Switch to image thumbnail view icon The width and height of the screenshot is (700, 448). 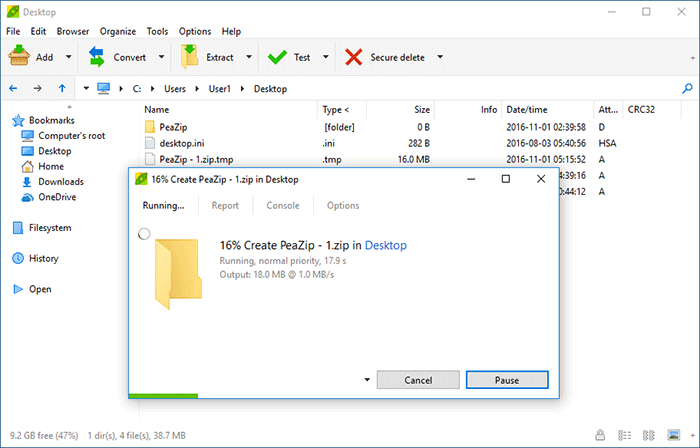[674, 435]
